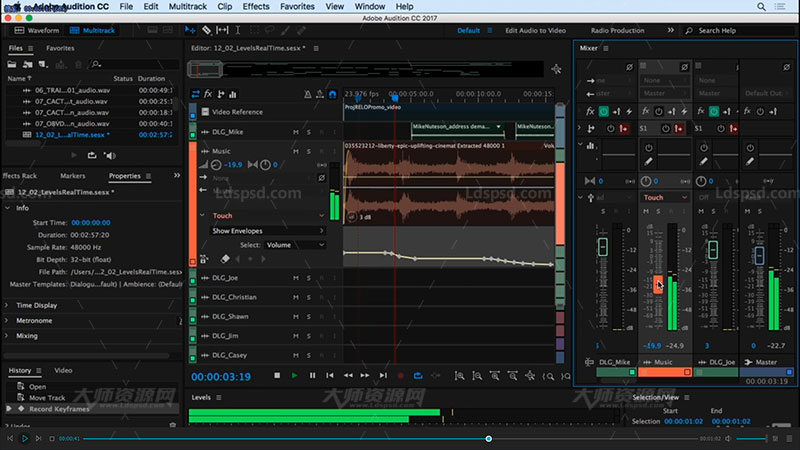Start playback with green Play button
The height and width of the screenshot is (450, 800).
pyautogui.click(x=294, y=376)
